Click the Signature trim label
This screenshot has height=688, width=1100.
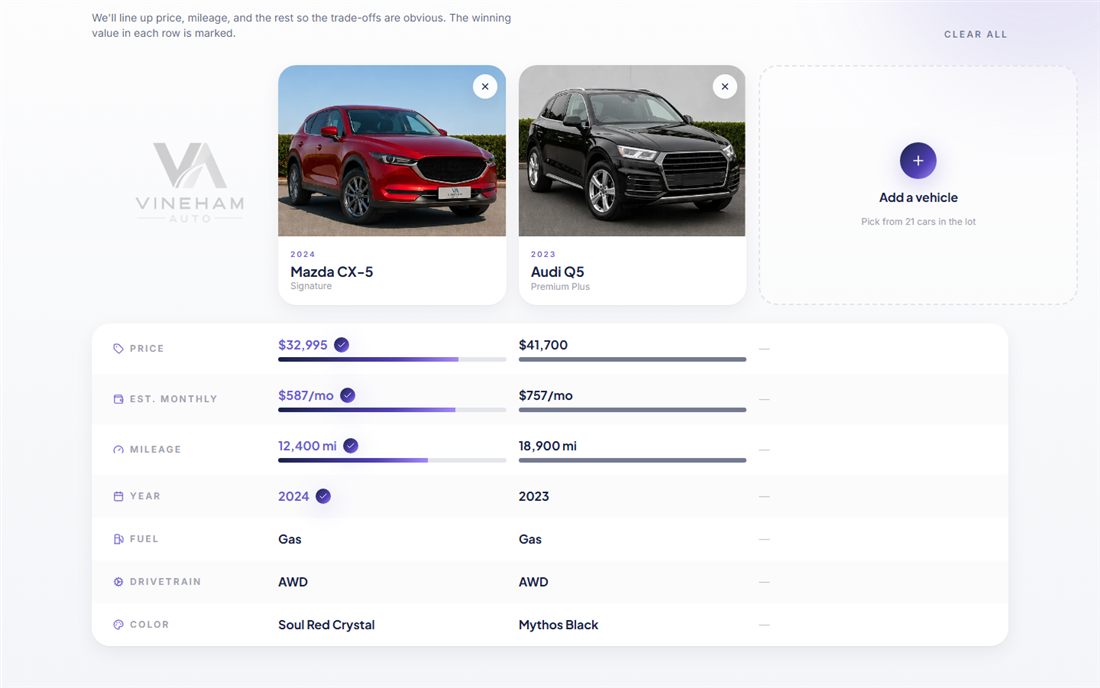pyautogui.click(x=311, y=286)
